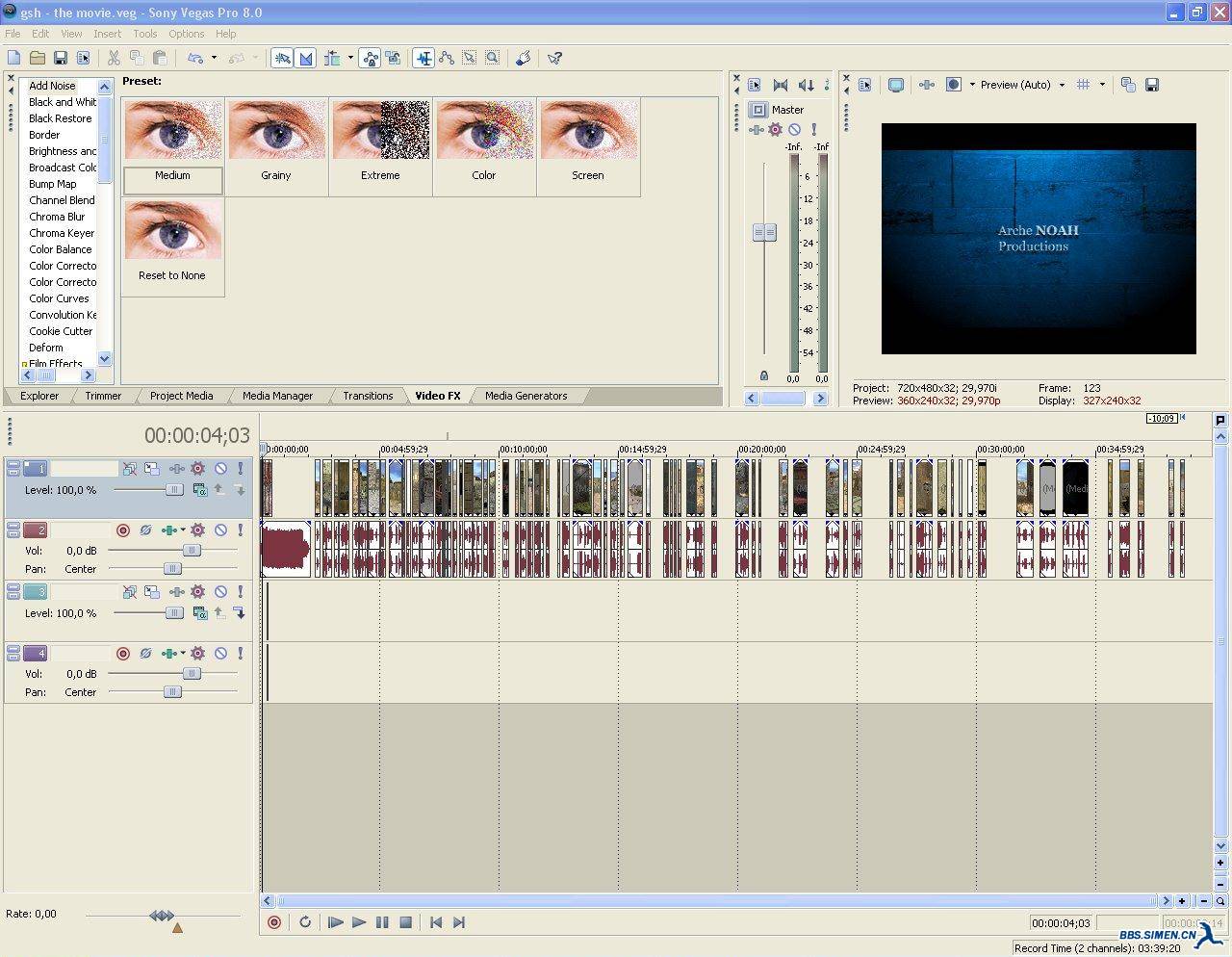The width and height of the screenshot is (1232, 957).
Task: Open track 1 compositing mode icon
Action: [x=199, y=490]
